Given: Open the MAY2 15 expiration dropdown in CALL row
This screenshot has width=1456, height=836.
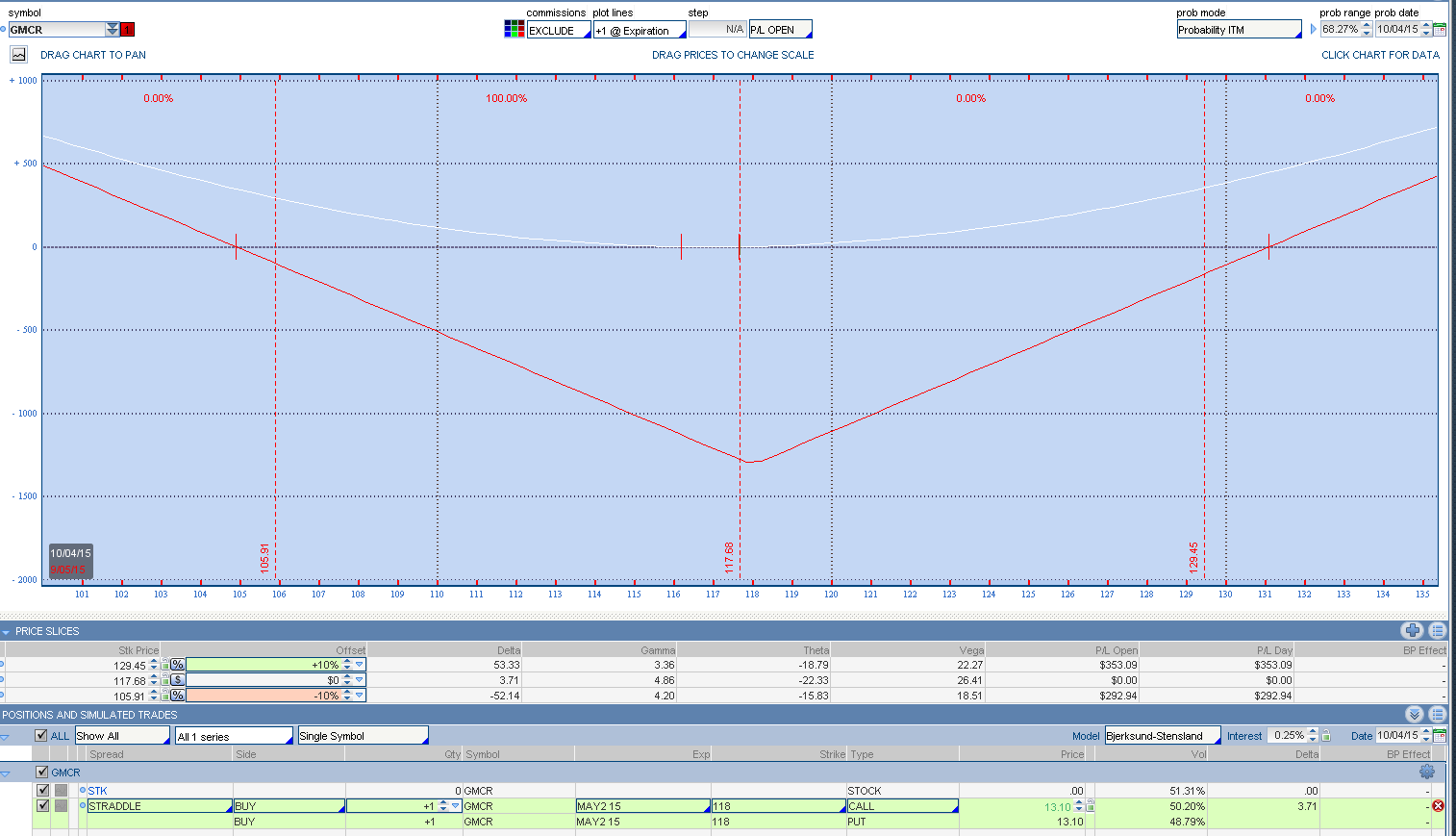Looking at the screenshot, I should [642, 806].
